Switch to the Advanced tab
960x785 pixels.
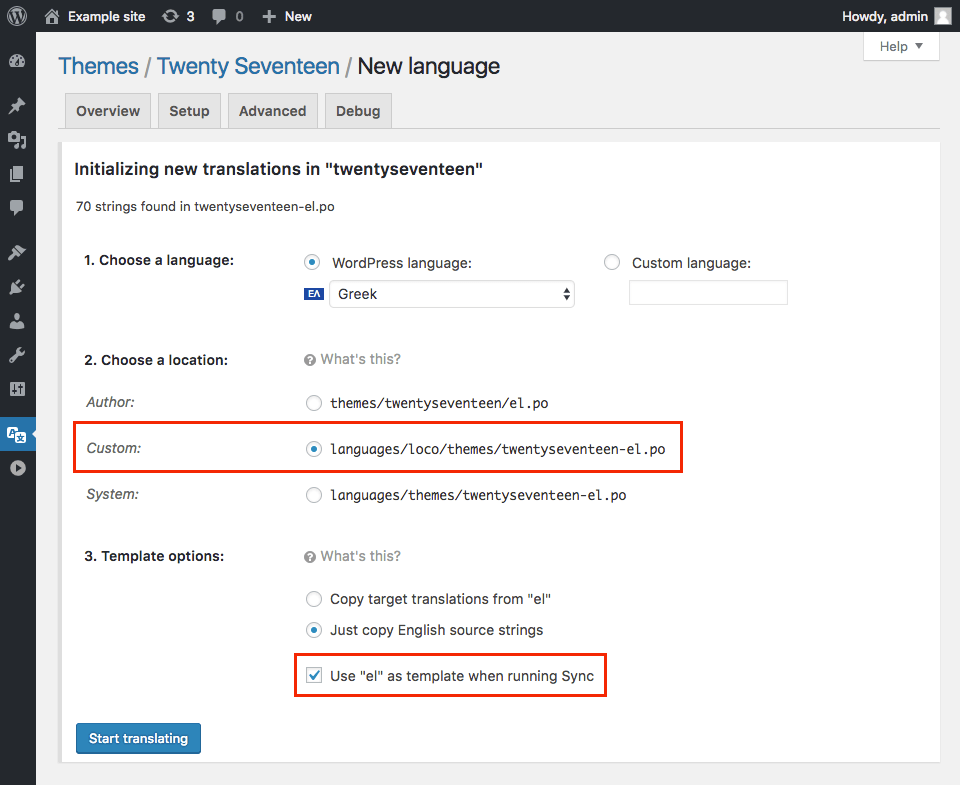(x=272, y=111)
